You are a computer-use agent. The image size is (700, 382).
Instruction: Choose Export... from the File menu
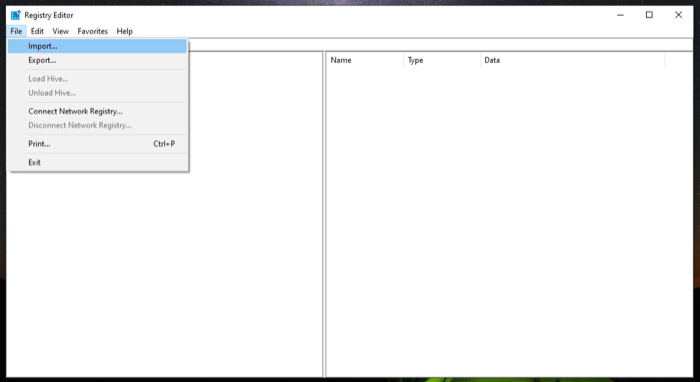(x=97, y=60)
